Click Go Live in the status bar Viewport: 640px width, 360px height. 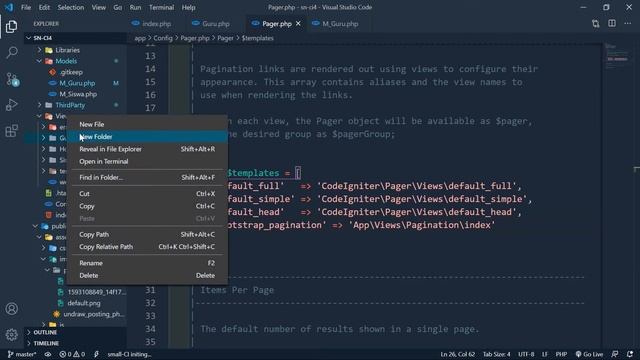click(589, 354)
